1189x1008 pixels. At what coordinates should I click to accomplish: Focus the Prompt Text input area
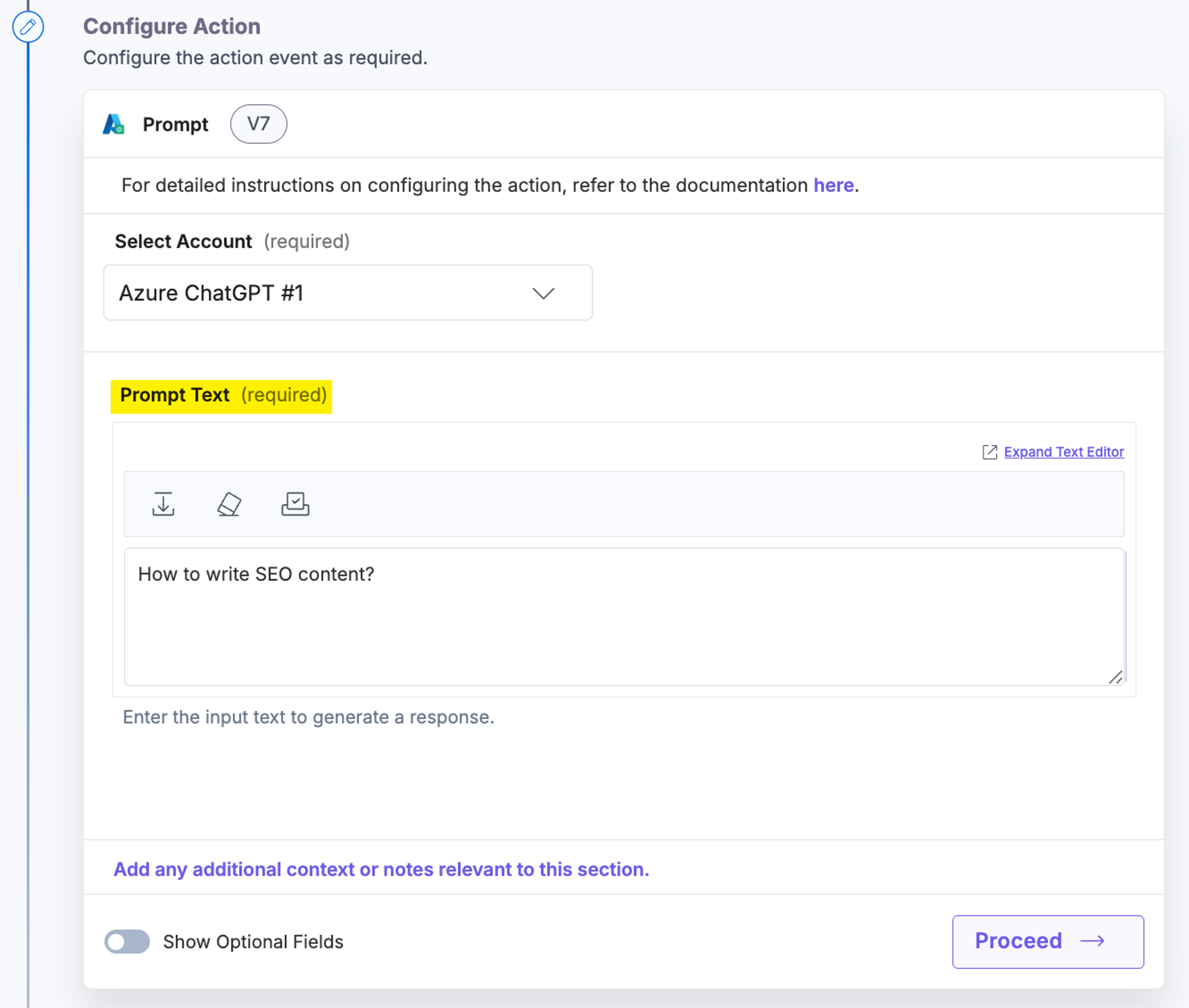click(x=624, y=616)
